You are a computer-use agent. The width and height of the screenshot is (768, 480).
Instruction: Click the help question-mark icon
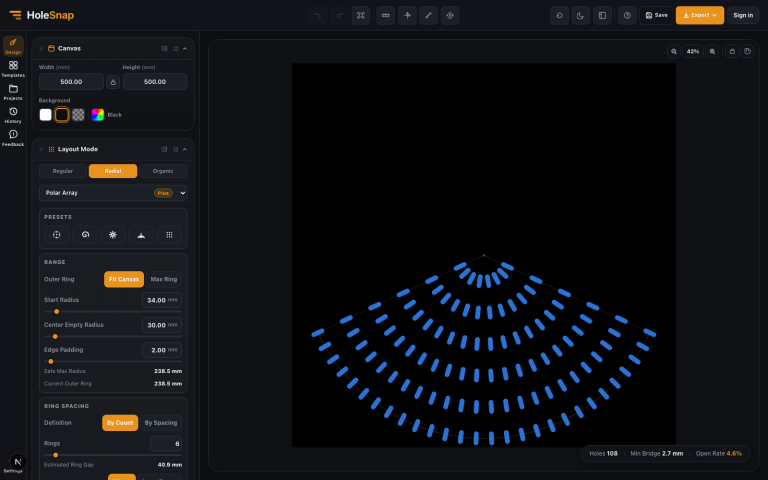point(627,15)
